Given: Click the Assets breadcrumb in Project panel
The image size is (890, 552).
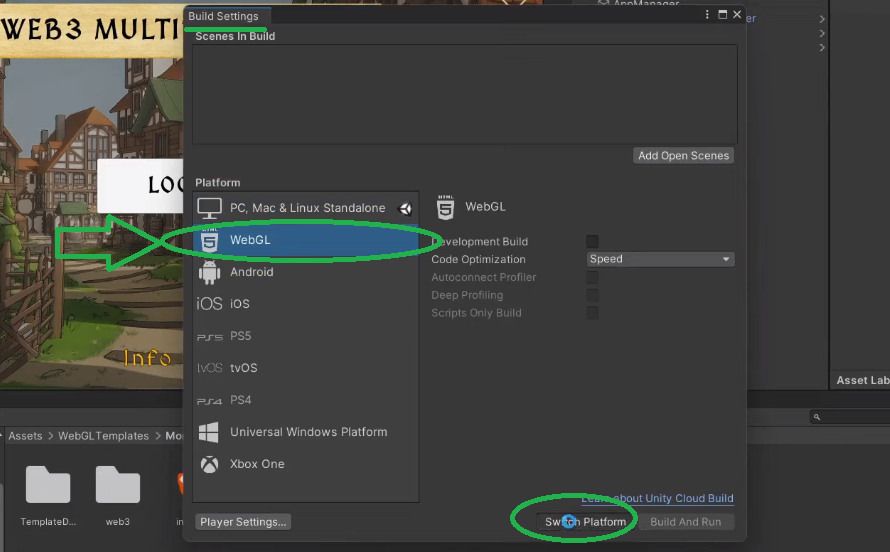Looking at the screenshot, I should coord(25,436).
